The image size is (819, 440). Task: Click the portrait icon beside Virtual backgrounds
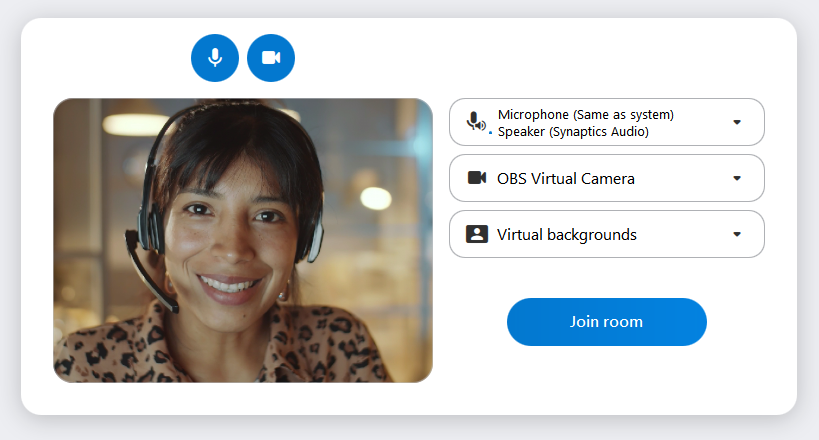(477, 234)
